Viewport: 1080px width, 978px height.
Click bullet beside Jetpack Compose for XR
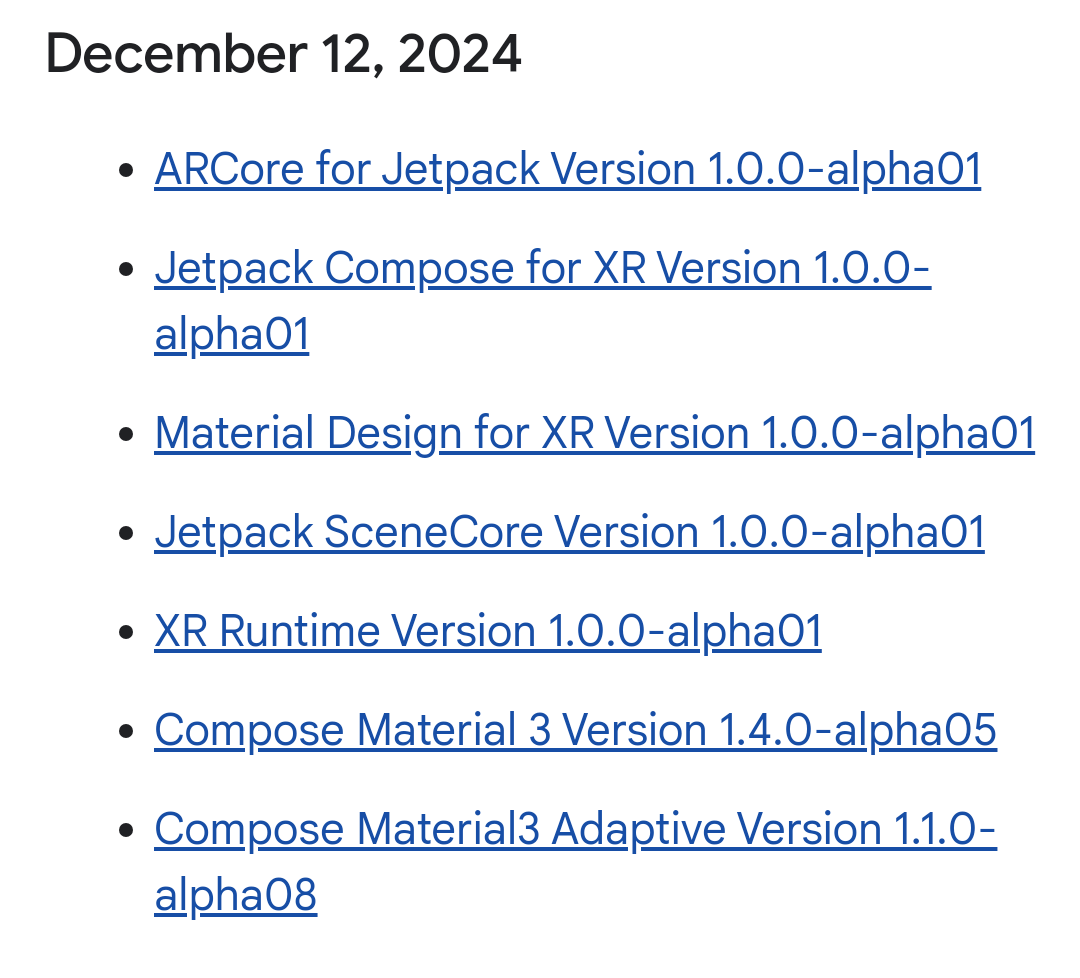pos(126,269)
